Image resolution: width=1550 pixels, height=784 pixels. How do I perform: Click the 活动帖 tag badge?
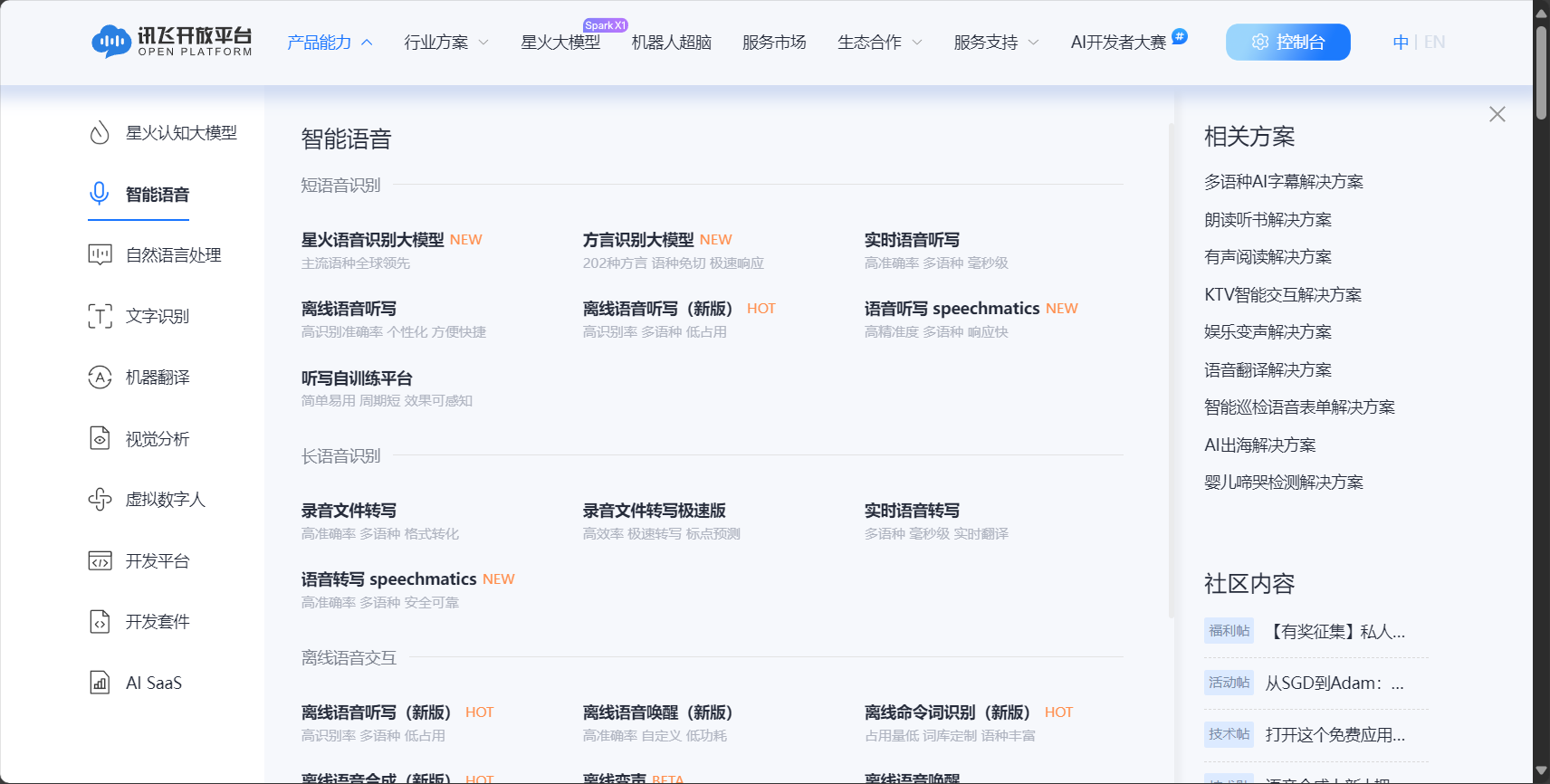coord(1229,683)
